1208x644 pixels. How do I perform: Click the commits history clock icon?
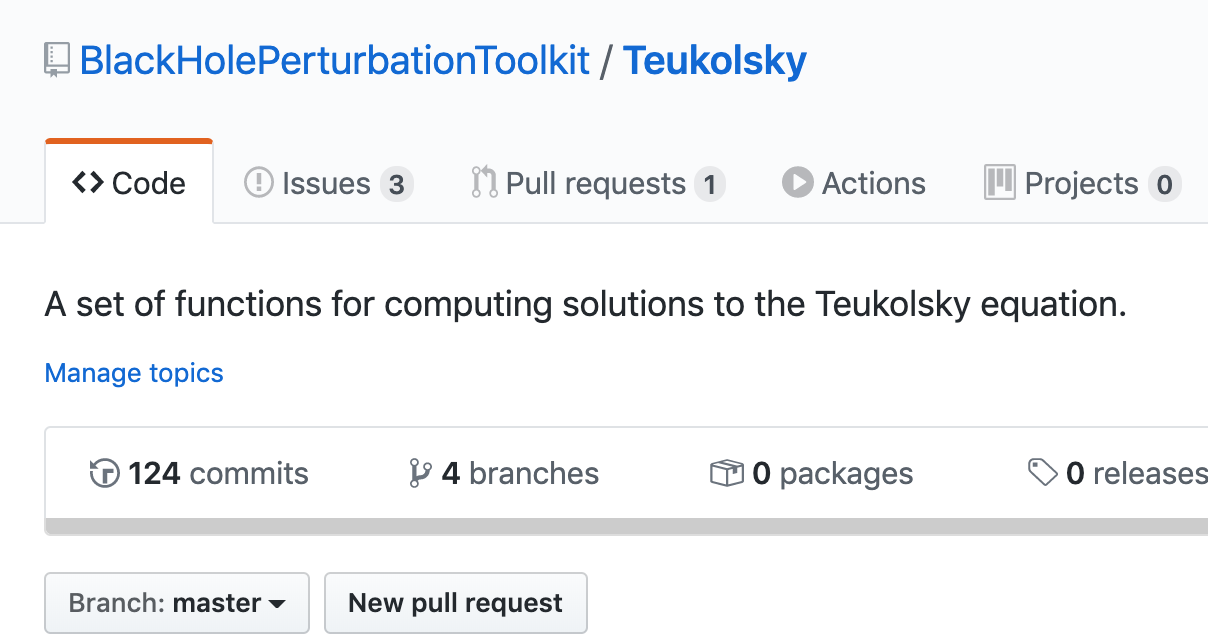pyautogui.click(x=105, y=473)
